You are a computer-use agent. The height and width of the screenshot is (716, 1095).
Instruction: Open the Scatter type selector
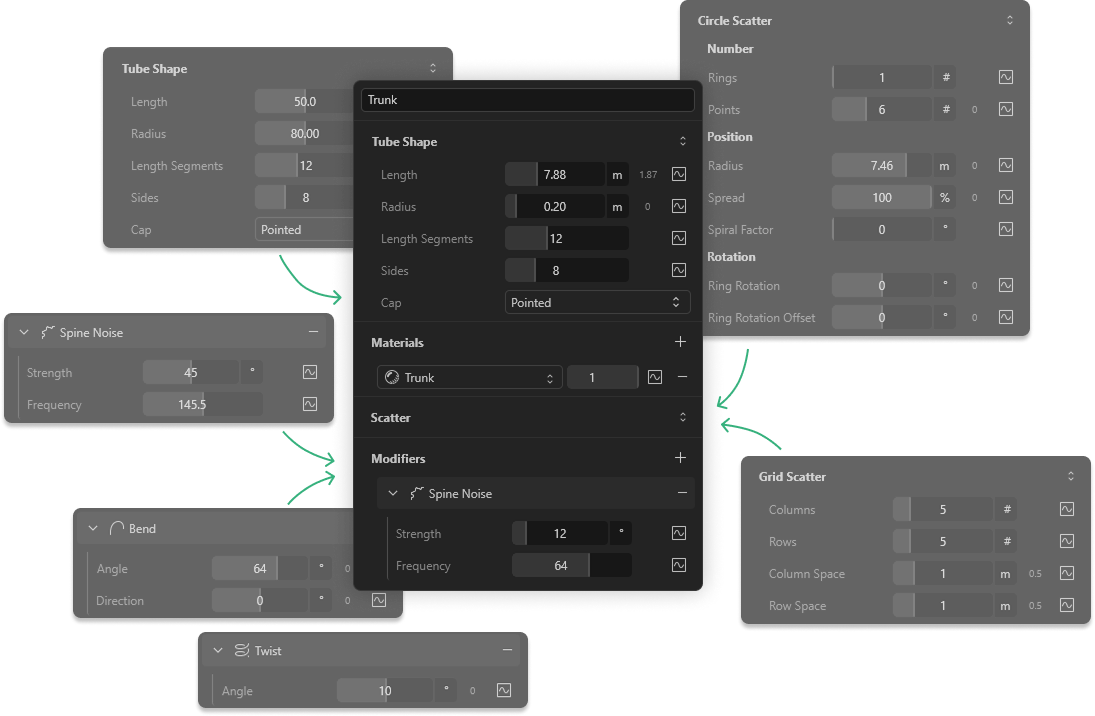(682, 418)
